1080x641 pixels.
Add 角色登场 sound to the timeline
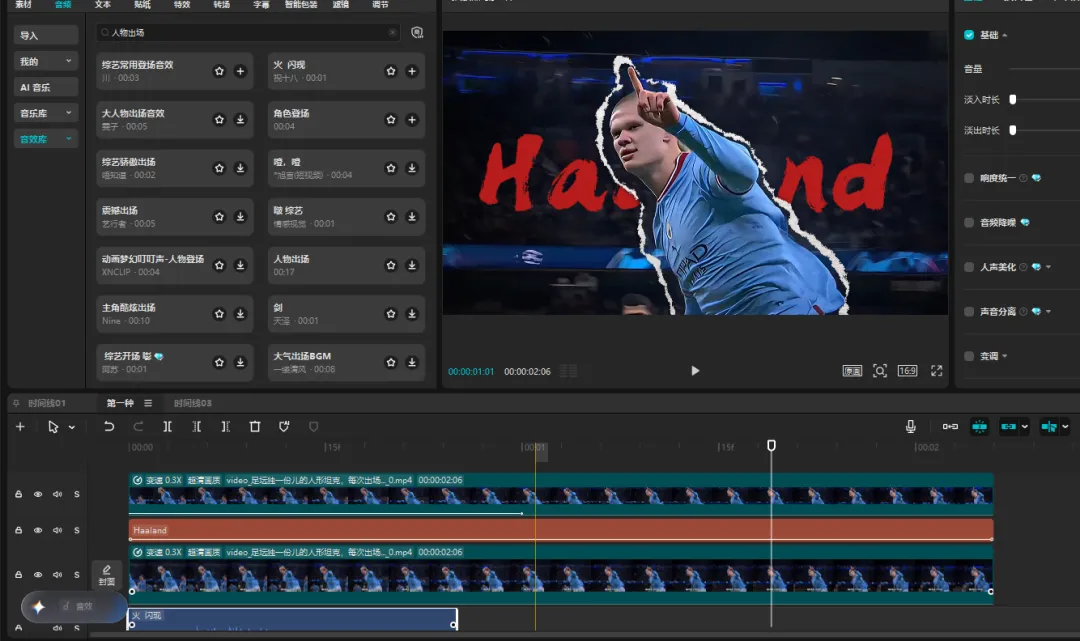(x=412, y=120)
